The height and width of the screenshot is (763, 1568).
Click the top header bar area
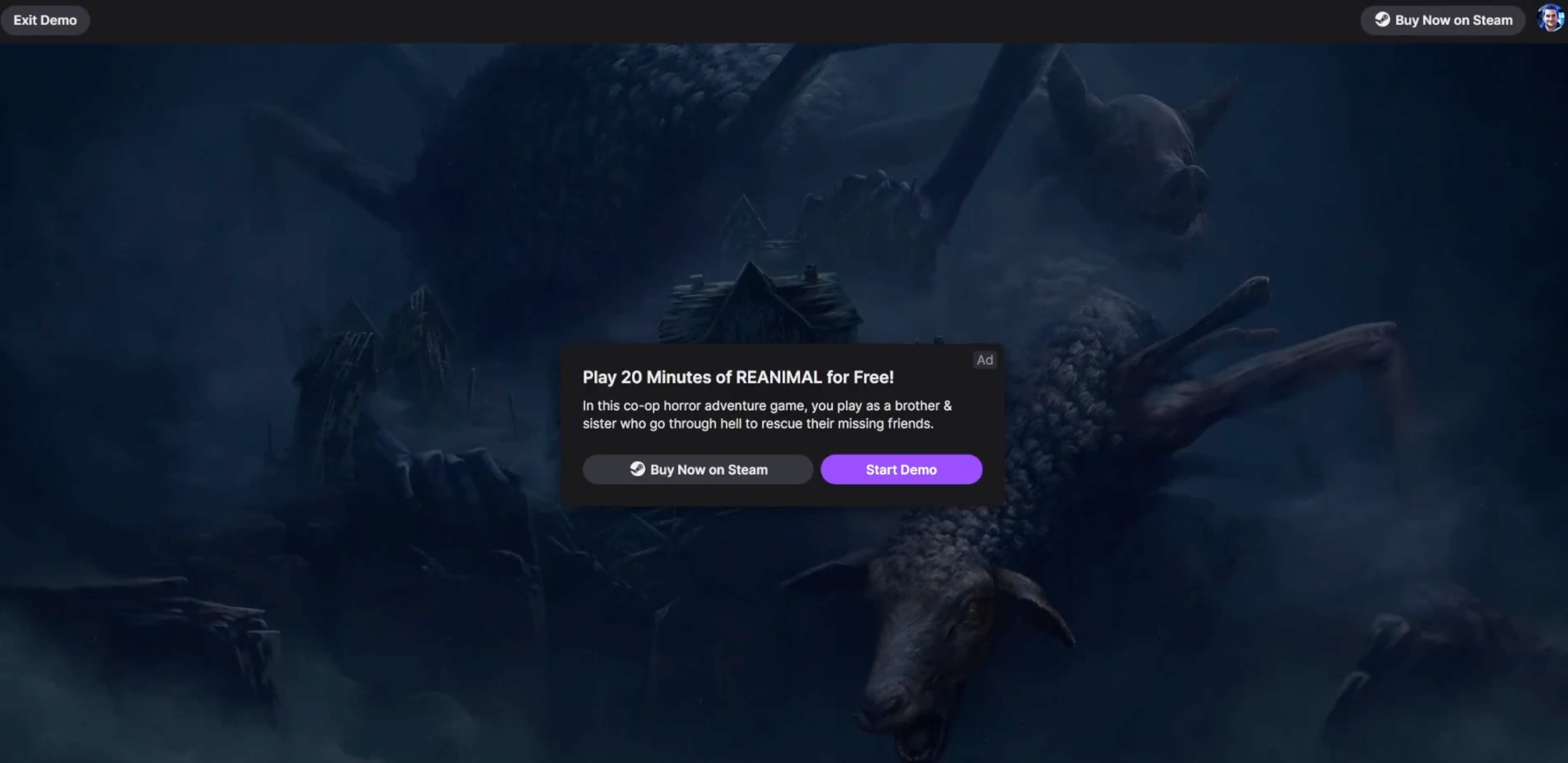784,20
